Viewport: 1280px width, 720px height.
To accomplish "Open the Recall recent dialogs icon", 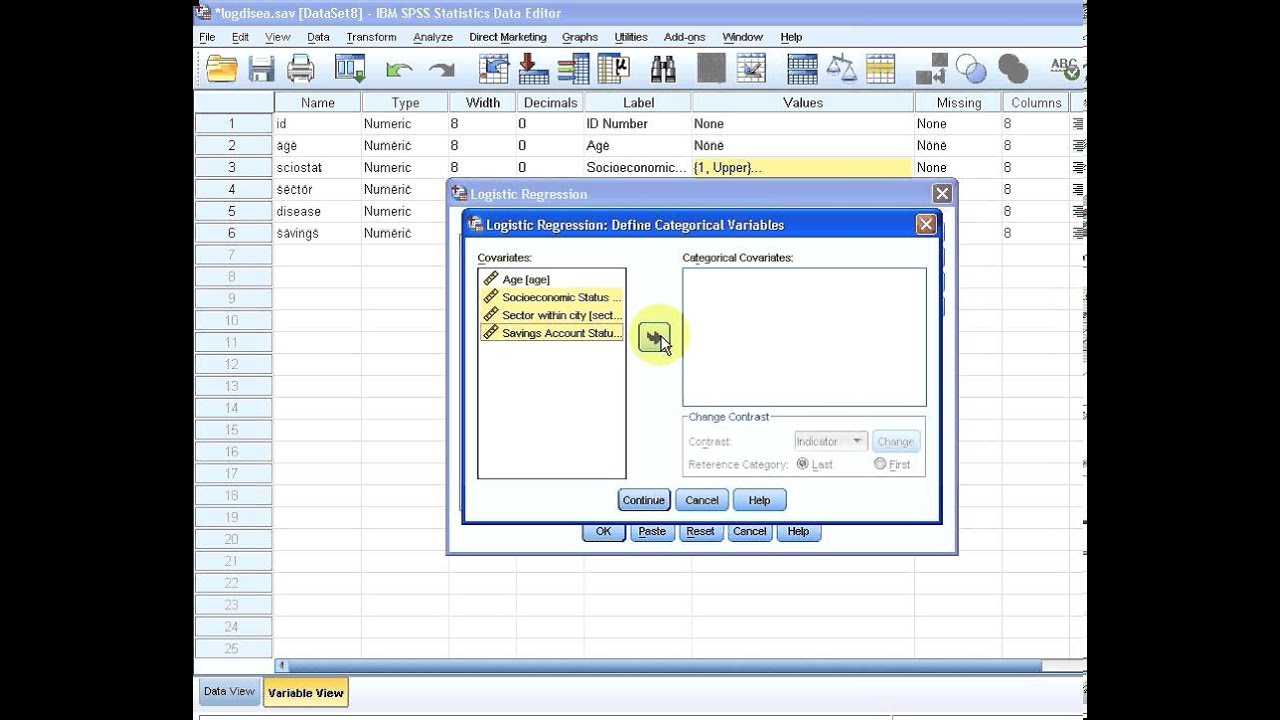I will 350,68.
